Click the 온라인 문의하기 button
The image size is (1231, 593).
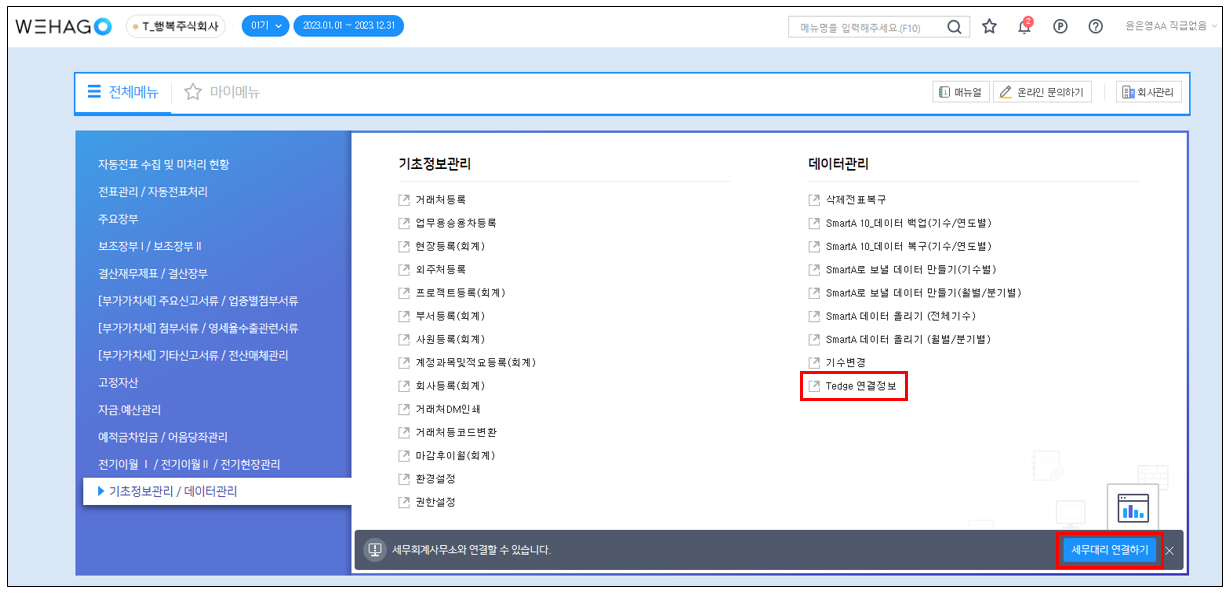(x=1043, y=92)
